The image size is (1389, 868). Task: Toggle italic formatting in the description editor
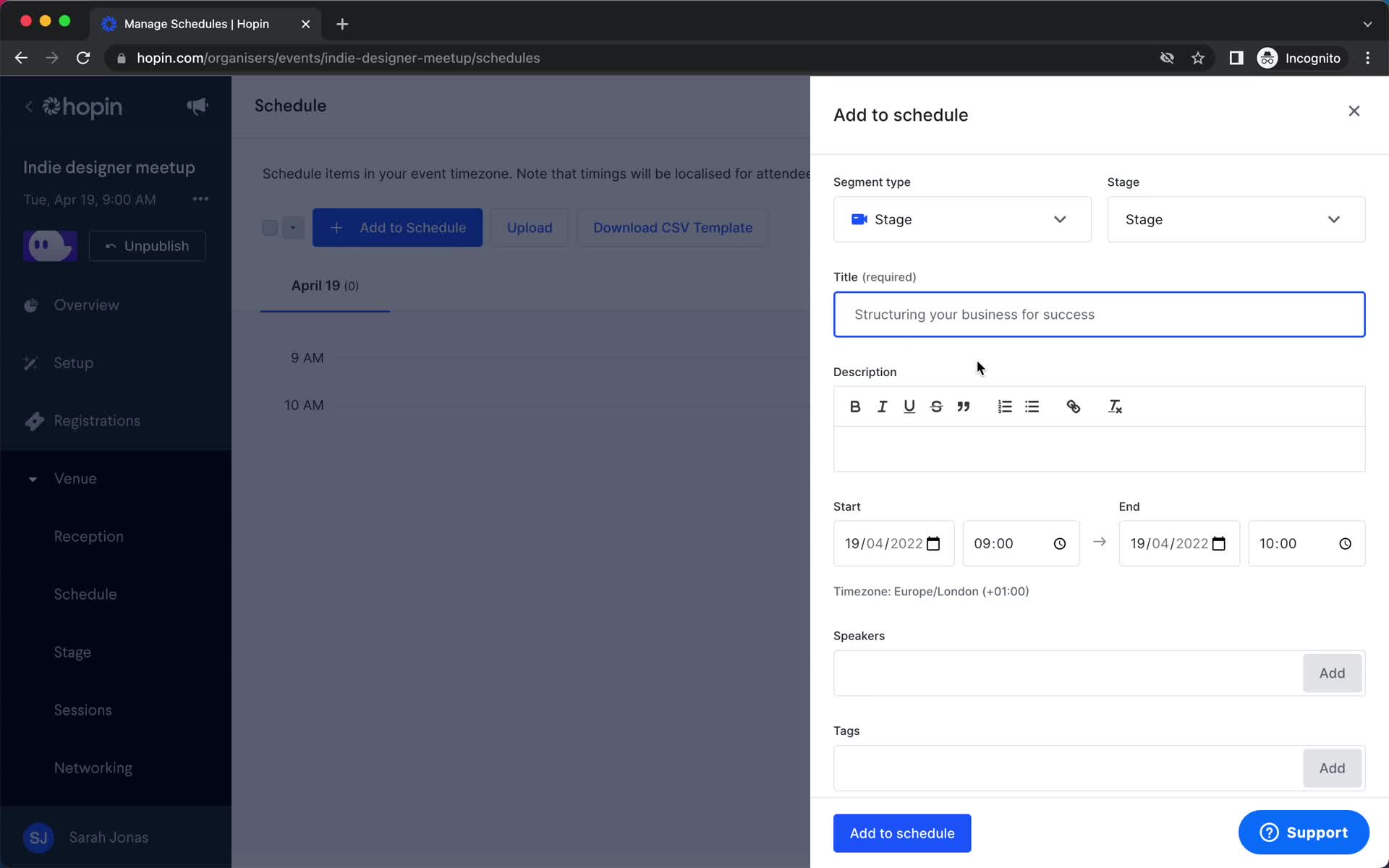(882, 407)
